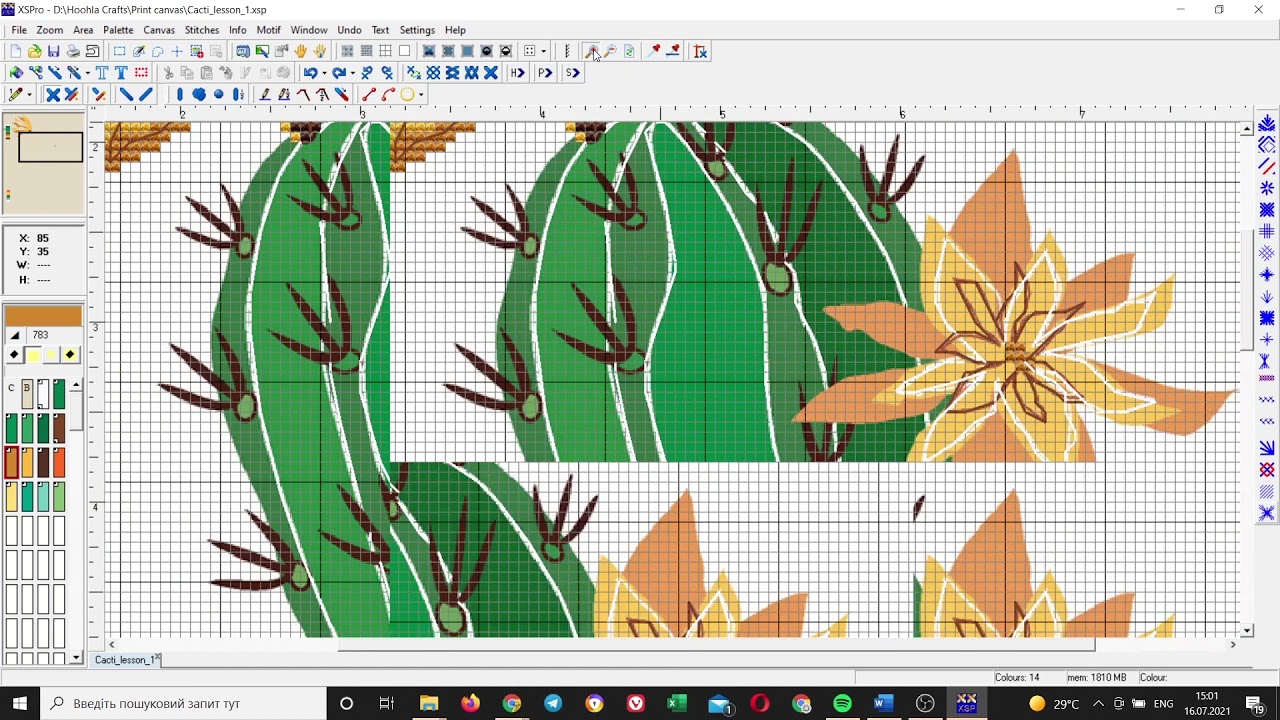Select the red curved arc tool
1280x720 pixels.
pyautogui.click(x=388, y=94)
